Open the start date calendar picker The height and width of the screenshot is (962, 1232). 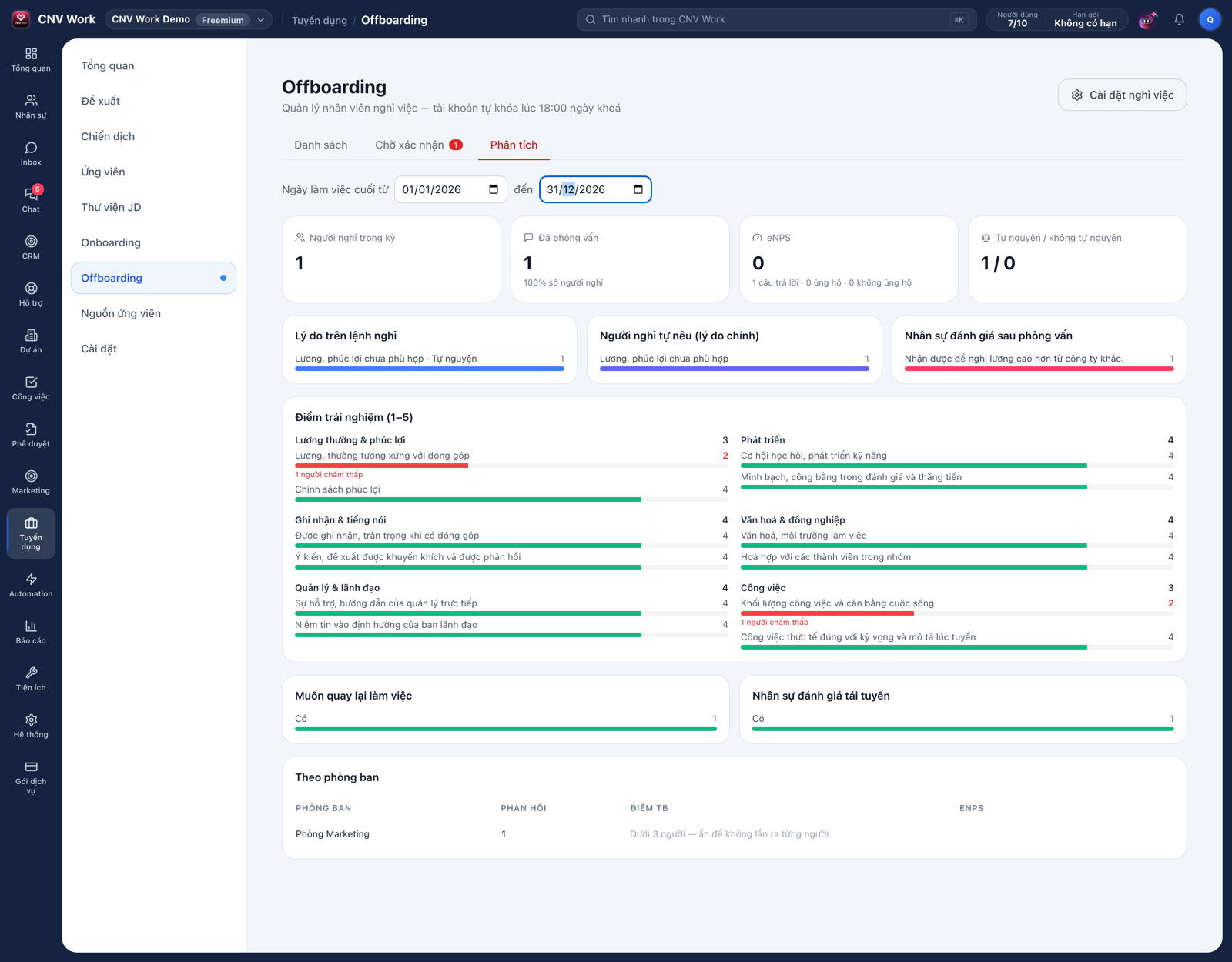pyautogui.click(x=494, y=189)
